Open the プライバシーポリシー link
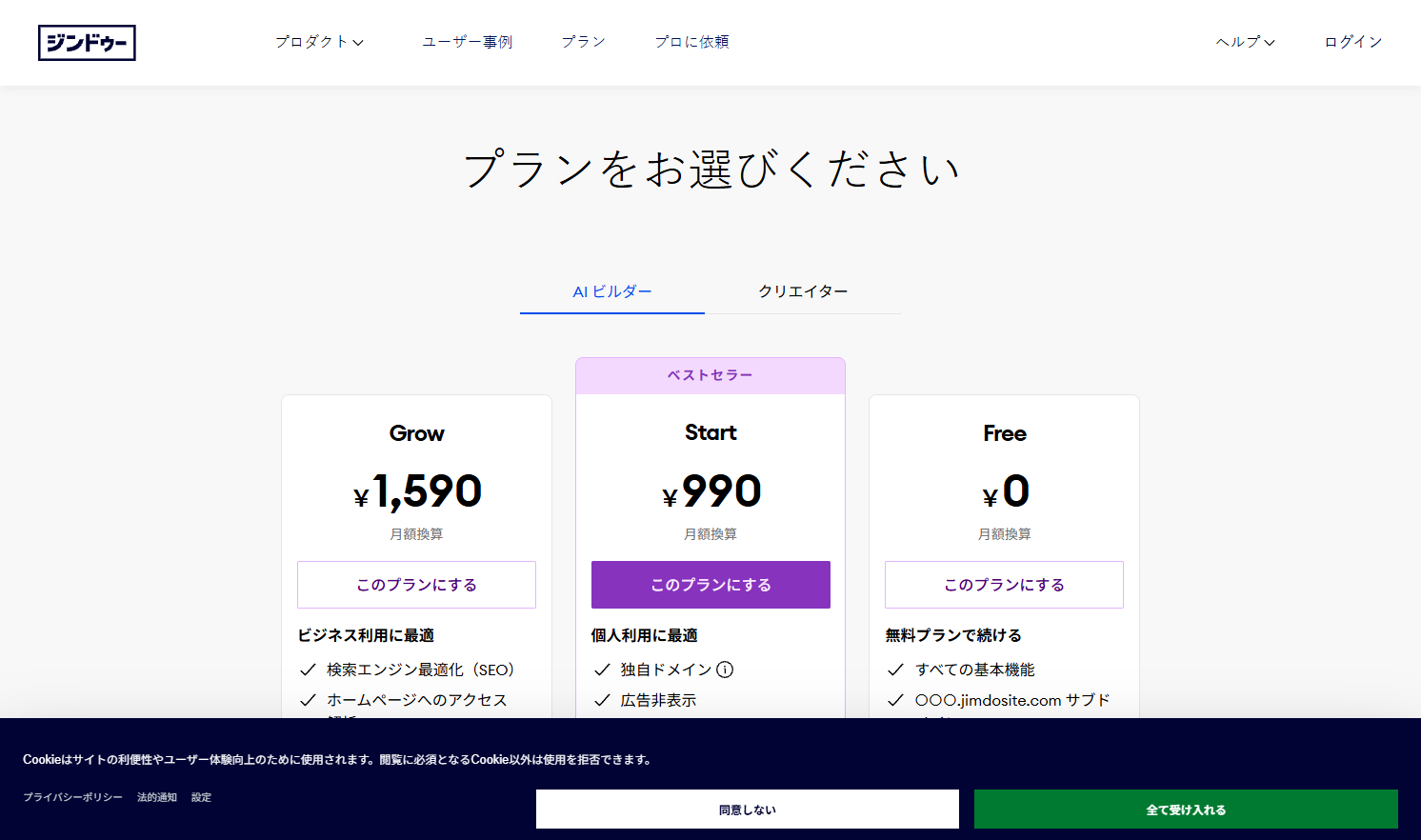Image resolution: width=1421 pixels, height=840 pixels. coord(72,797)
